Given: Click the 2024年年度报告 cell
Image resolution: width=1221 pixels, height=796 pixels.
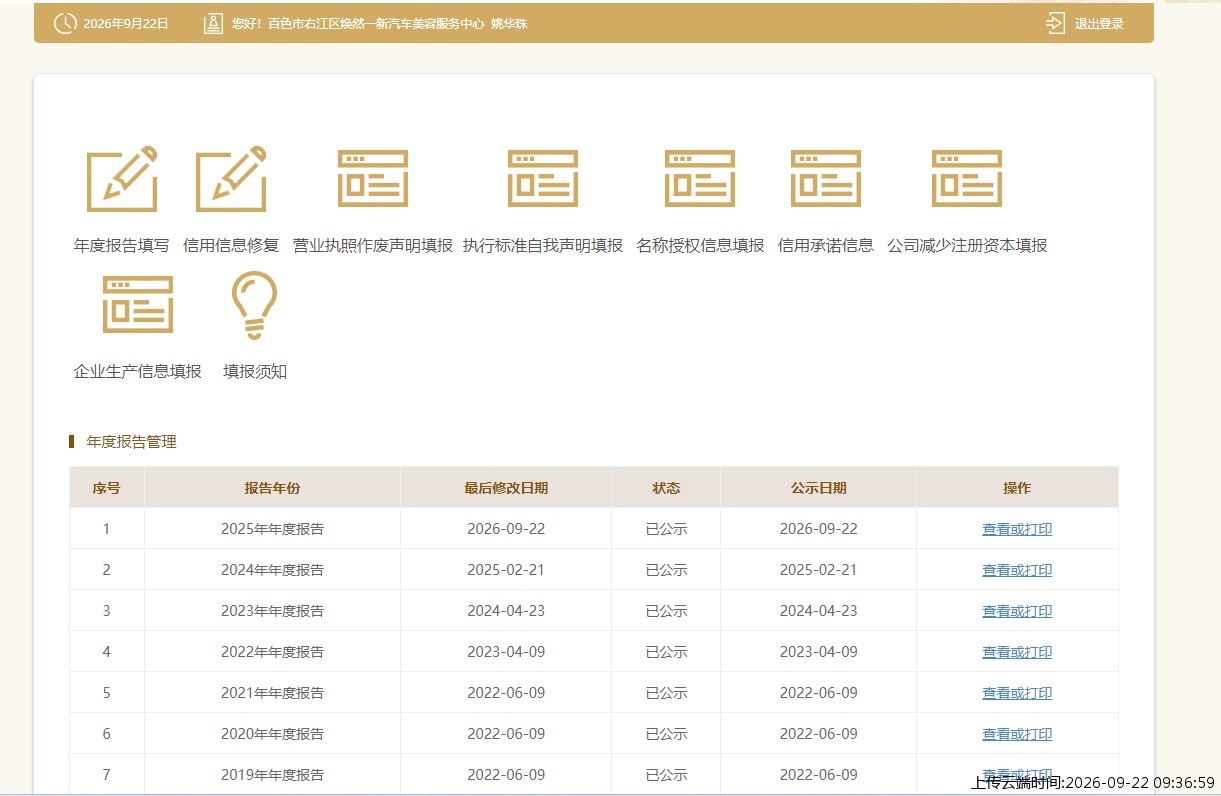Looking at the screenshot, I should pos(272,570).
